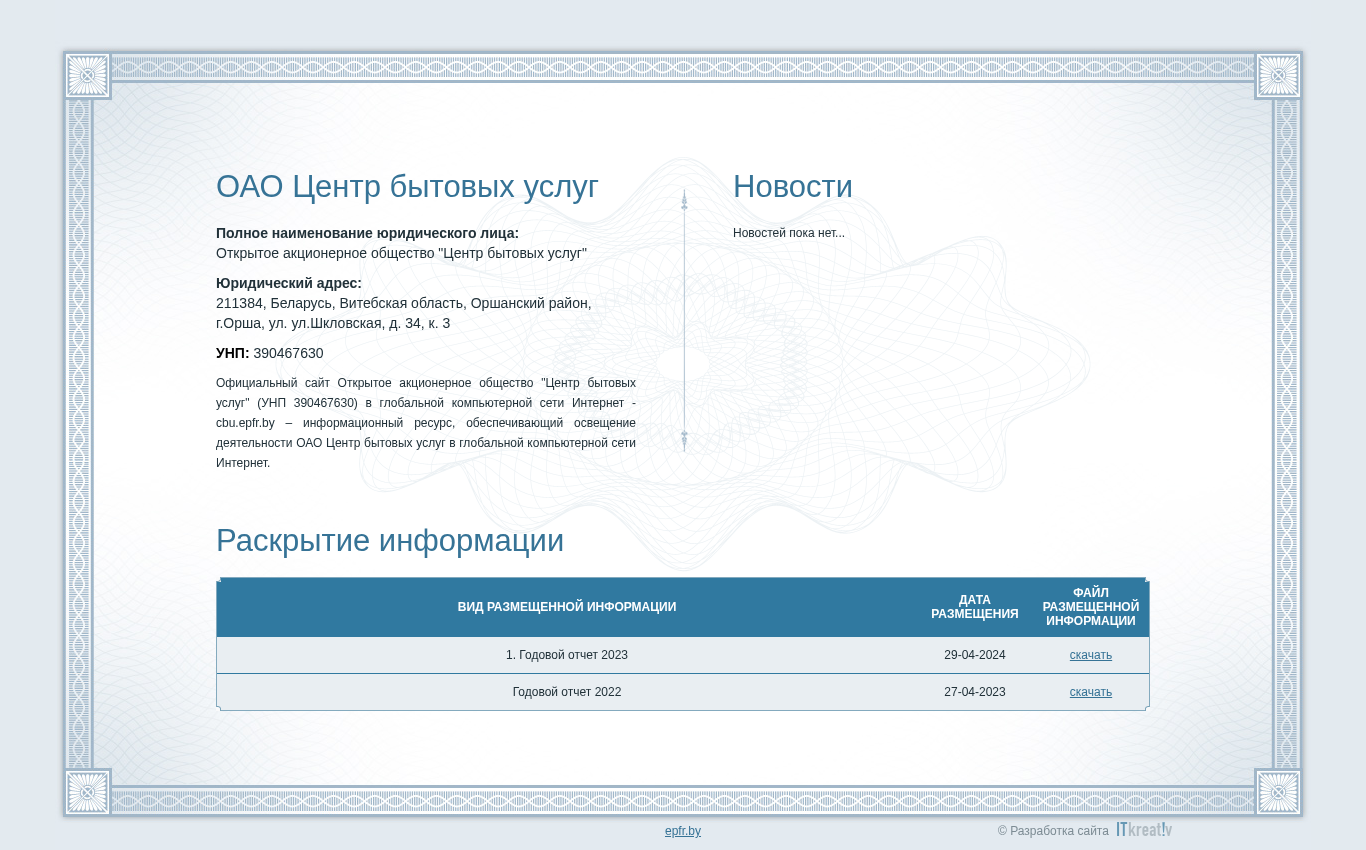Click the Вид размещенной информации column header

tap(567, 607)
